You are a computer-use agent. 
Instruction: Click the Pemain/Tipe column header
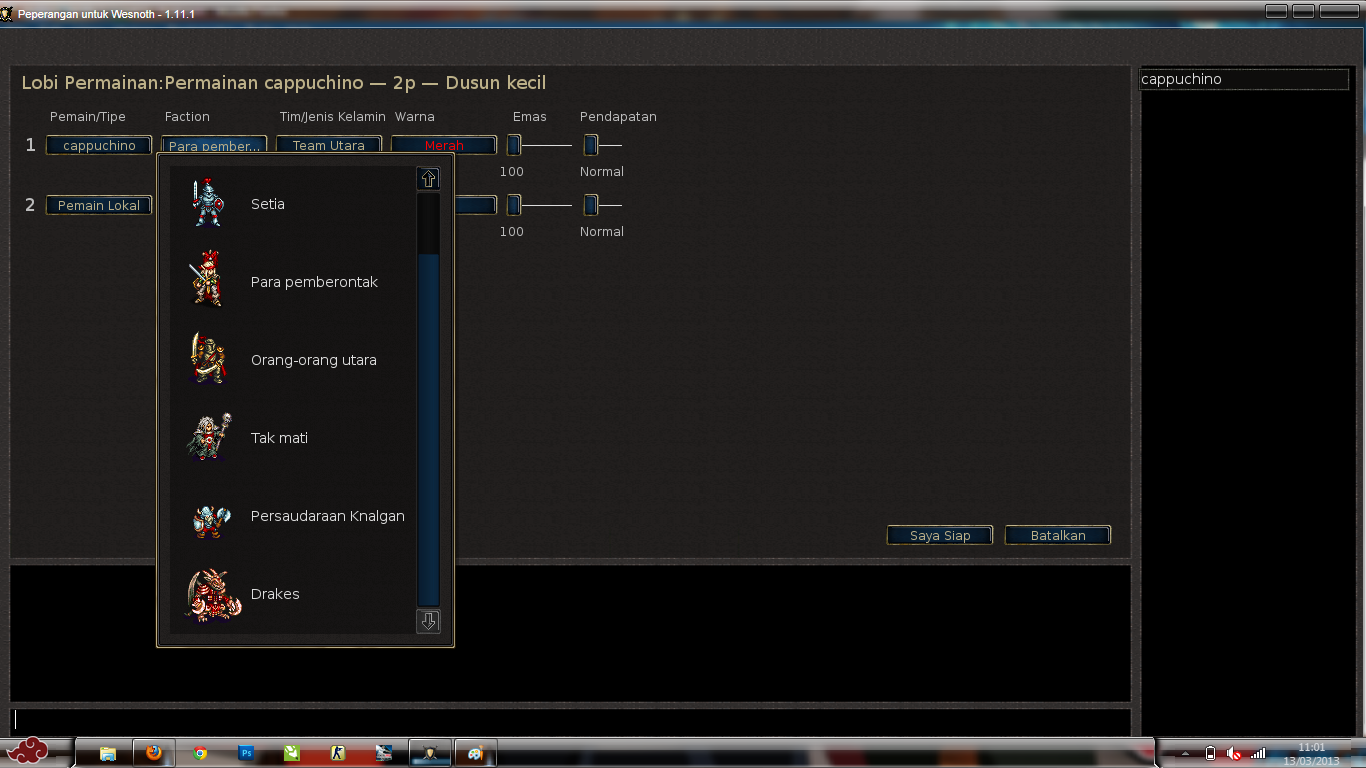88,117
